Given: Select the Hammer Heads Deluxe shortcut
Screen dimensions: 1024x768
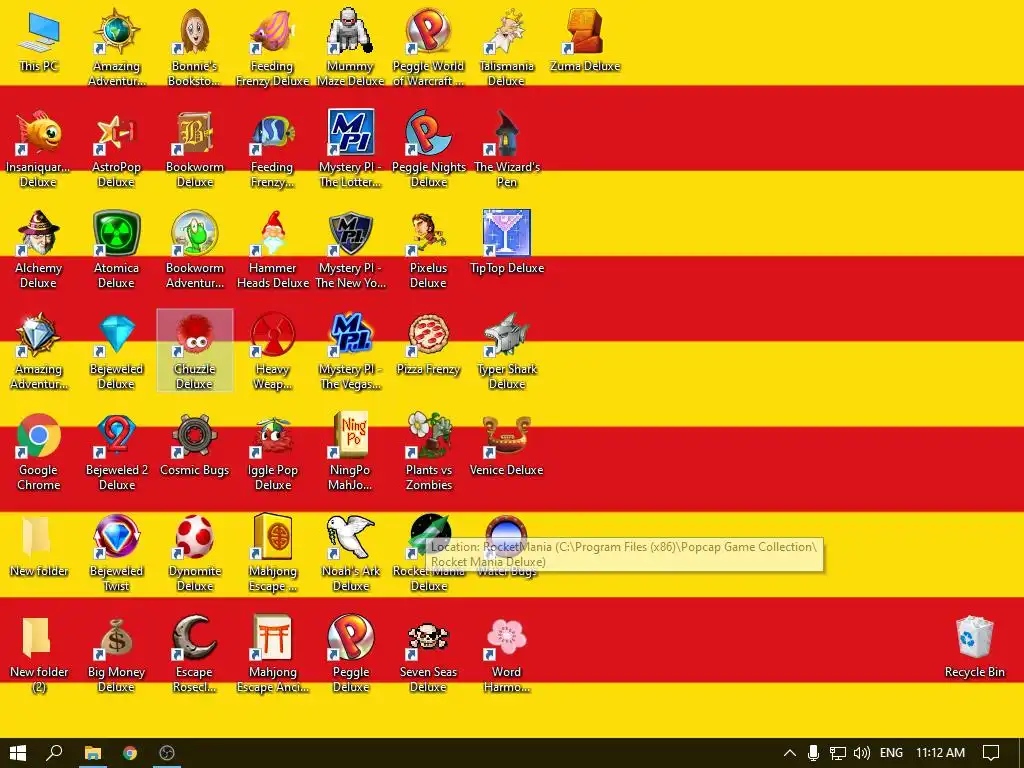Looking at the screenshot, I should [x=272, y=249].
